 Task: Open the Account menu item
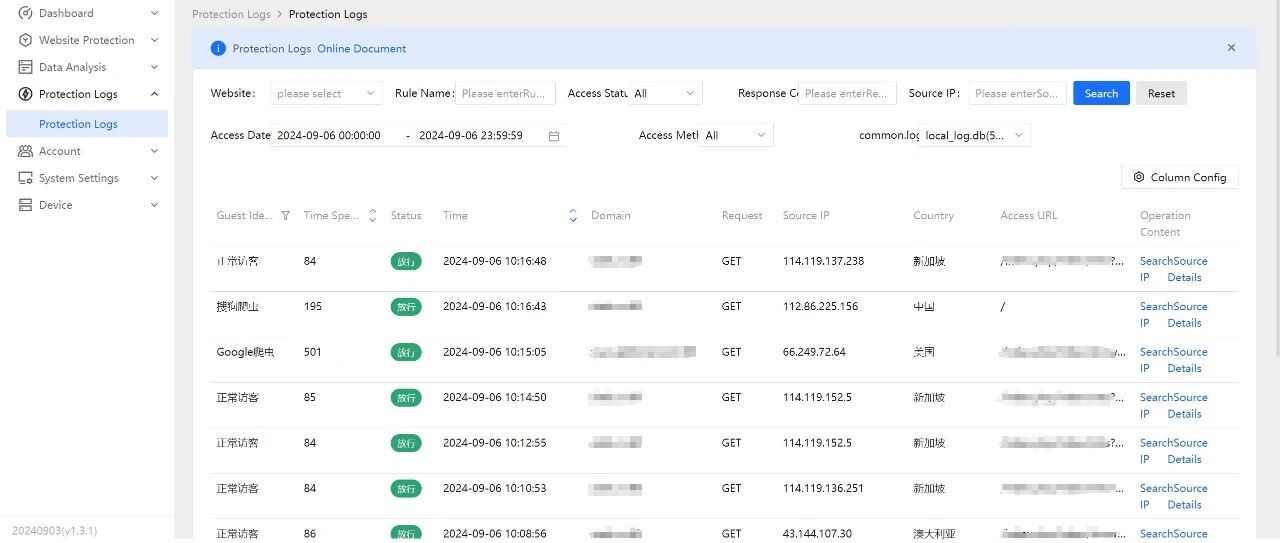coord(87,151)
